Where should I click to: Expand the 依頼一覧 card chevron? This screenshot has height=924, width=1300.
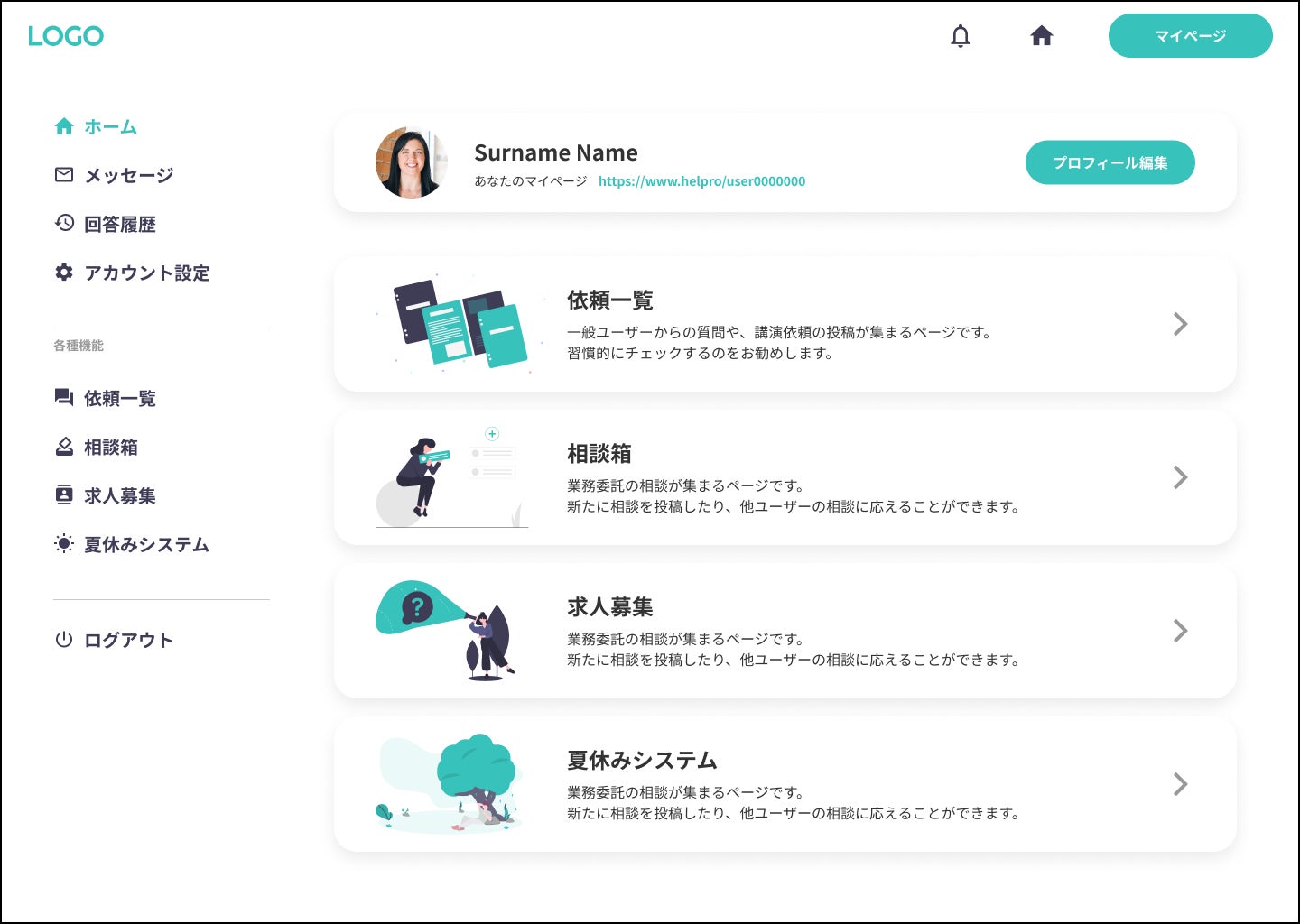1180,324
